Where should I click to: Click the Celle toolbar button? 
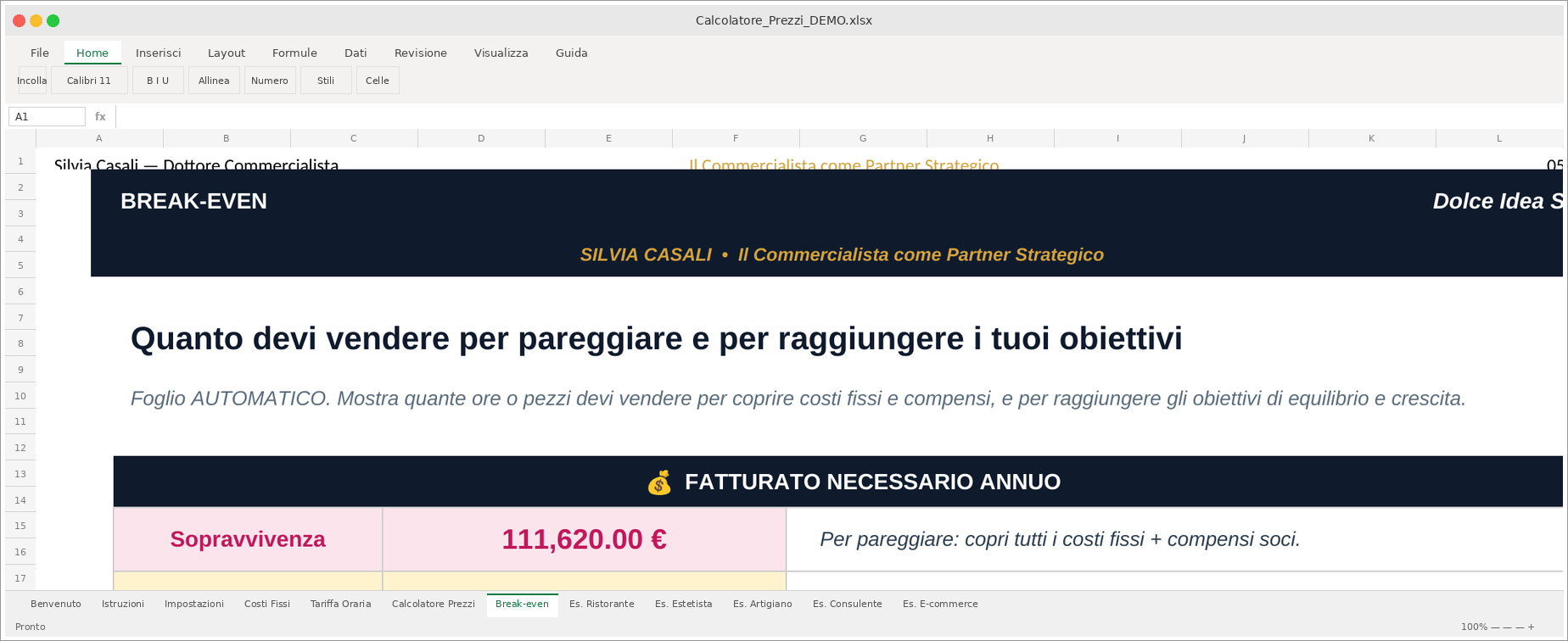[378, 81]
